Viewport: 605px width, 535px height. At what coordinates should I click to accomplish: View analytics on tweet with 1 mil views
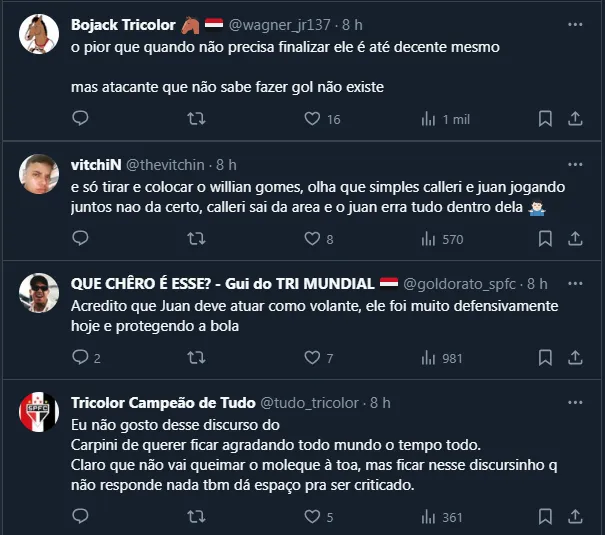[429, 119]
